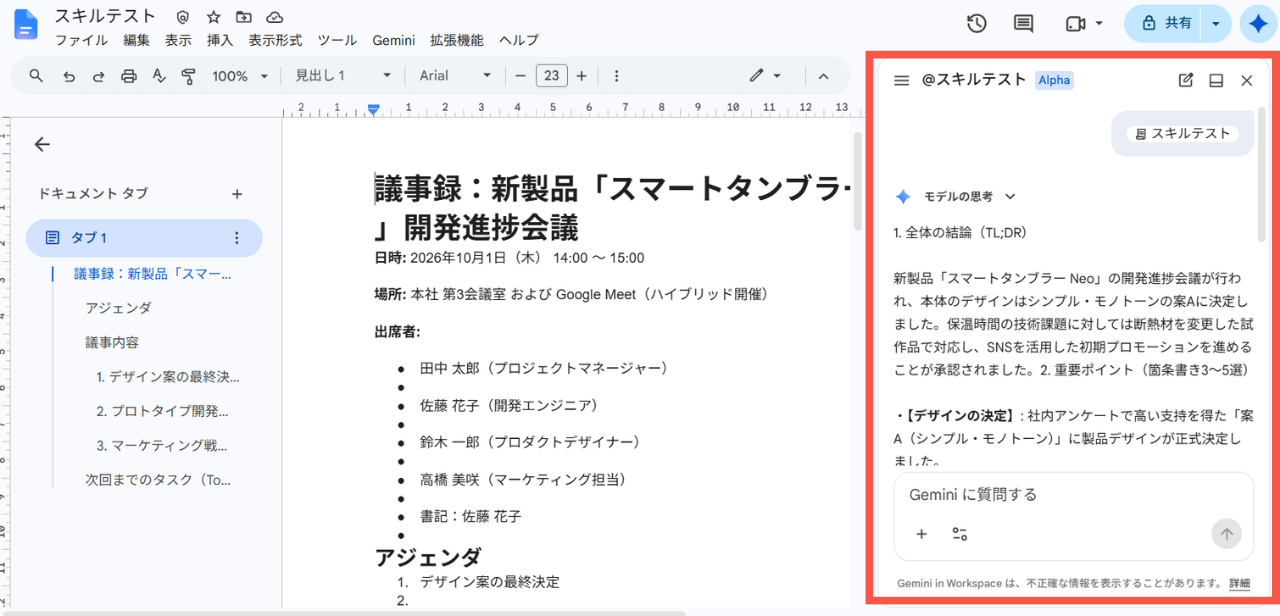The height and width of the screenshot is (616, 1280).
Task: Click the move-to-folder icon beside title
Action: [243, 17]
